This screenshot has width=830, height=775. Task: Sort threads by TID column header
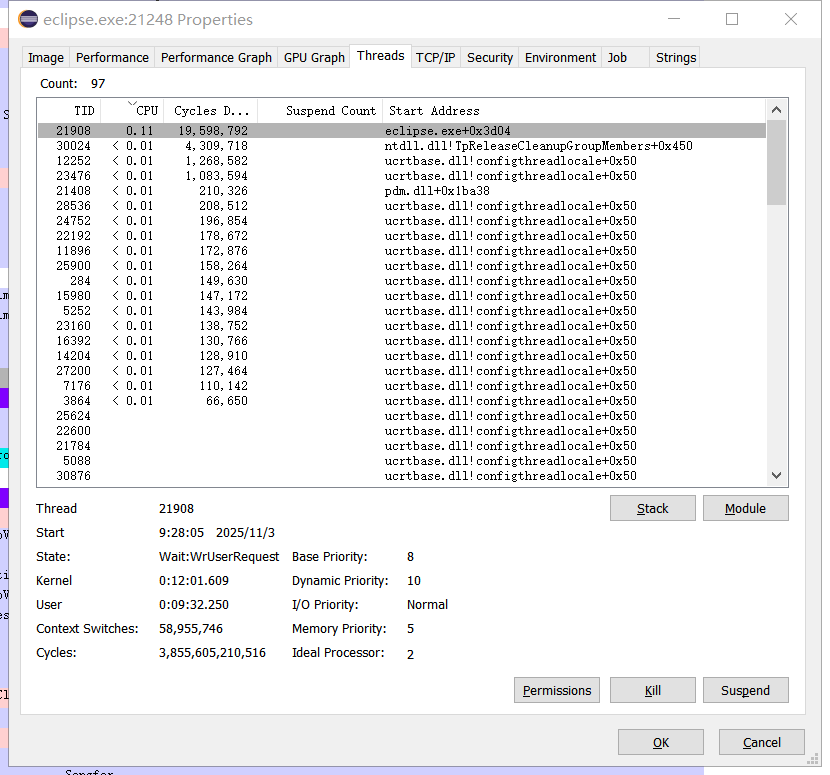coord(69,111)
